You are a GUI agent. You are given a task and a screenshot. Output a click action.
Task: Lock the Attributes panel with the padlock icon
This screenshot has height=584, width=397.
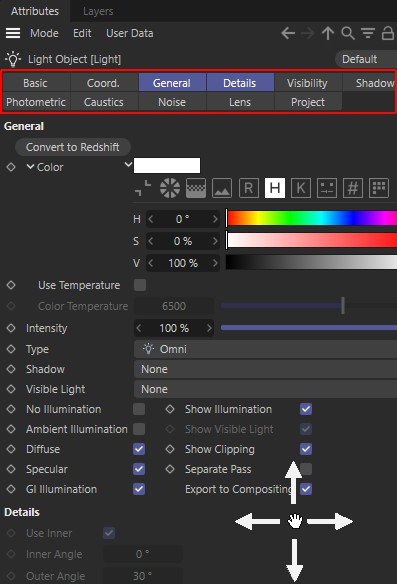[x=388, y=33]
